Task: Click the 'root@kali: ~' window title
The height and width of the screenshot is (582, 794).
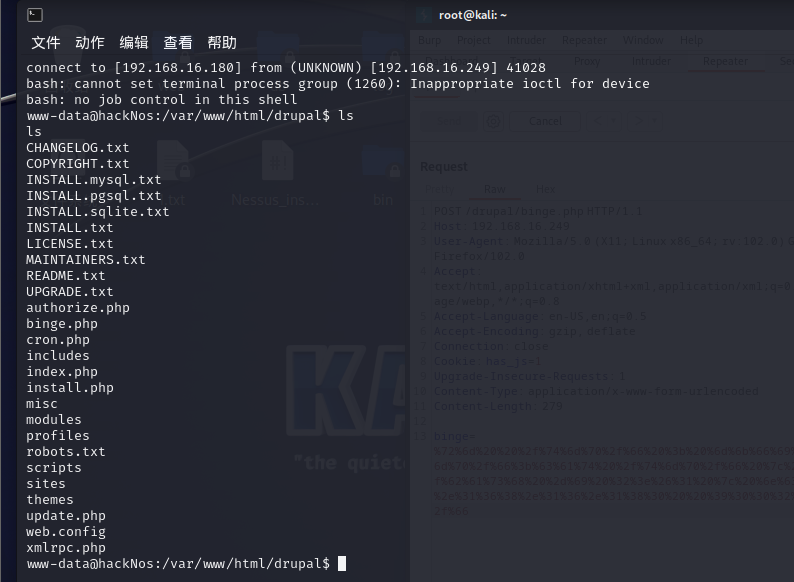Action: coord(473,15)
